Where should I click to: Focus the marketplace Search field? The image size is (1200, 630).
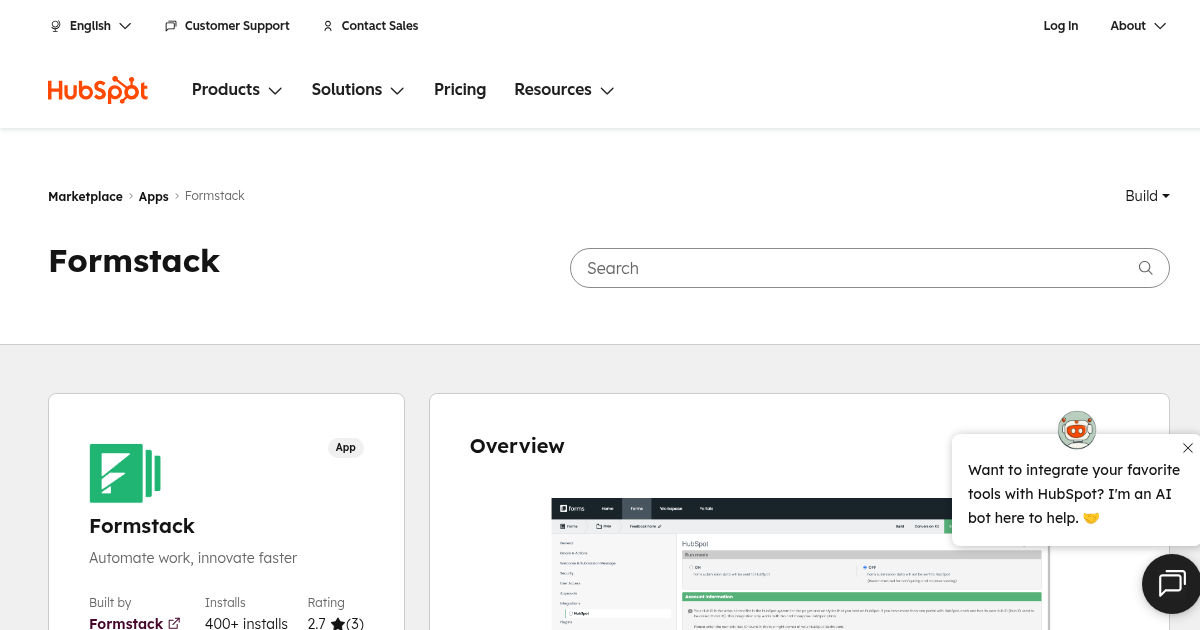tap(869, 268)
